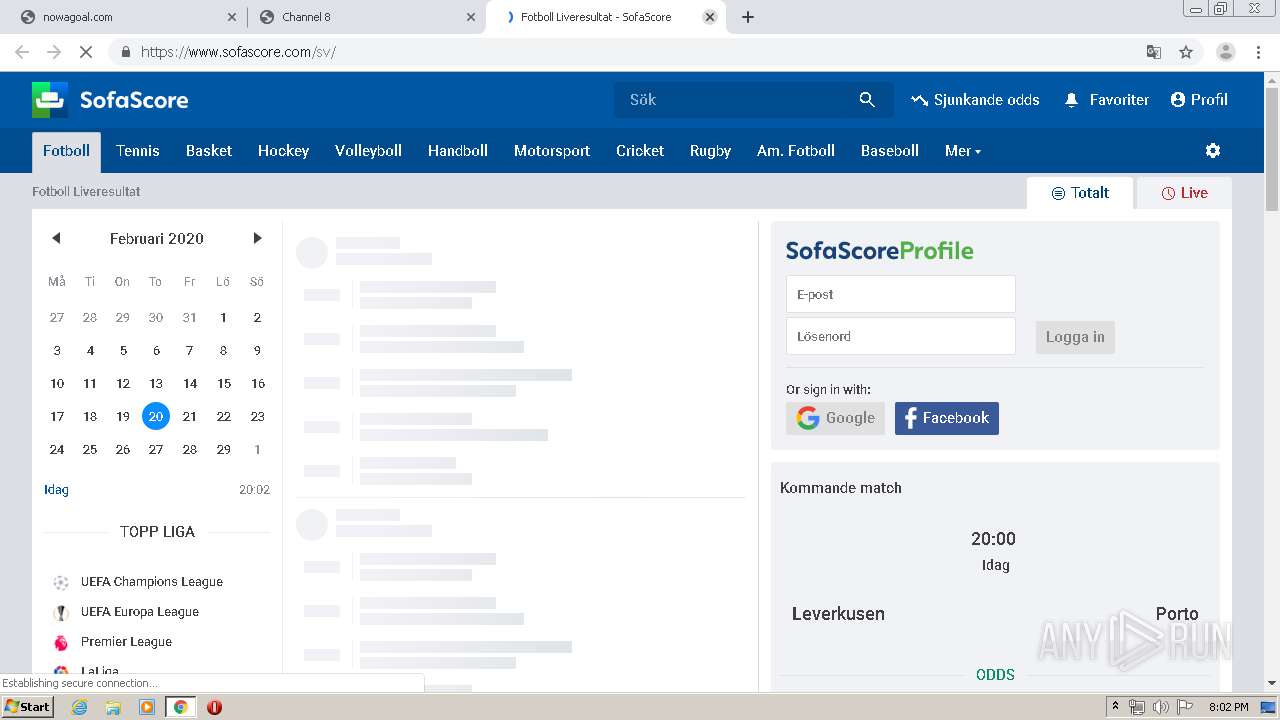The image size is (1280, 720).
Task: Click Februari 2020 month label
Action: click(x=157, y=238)
